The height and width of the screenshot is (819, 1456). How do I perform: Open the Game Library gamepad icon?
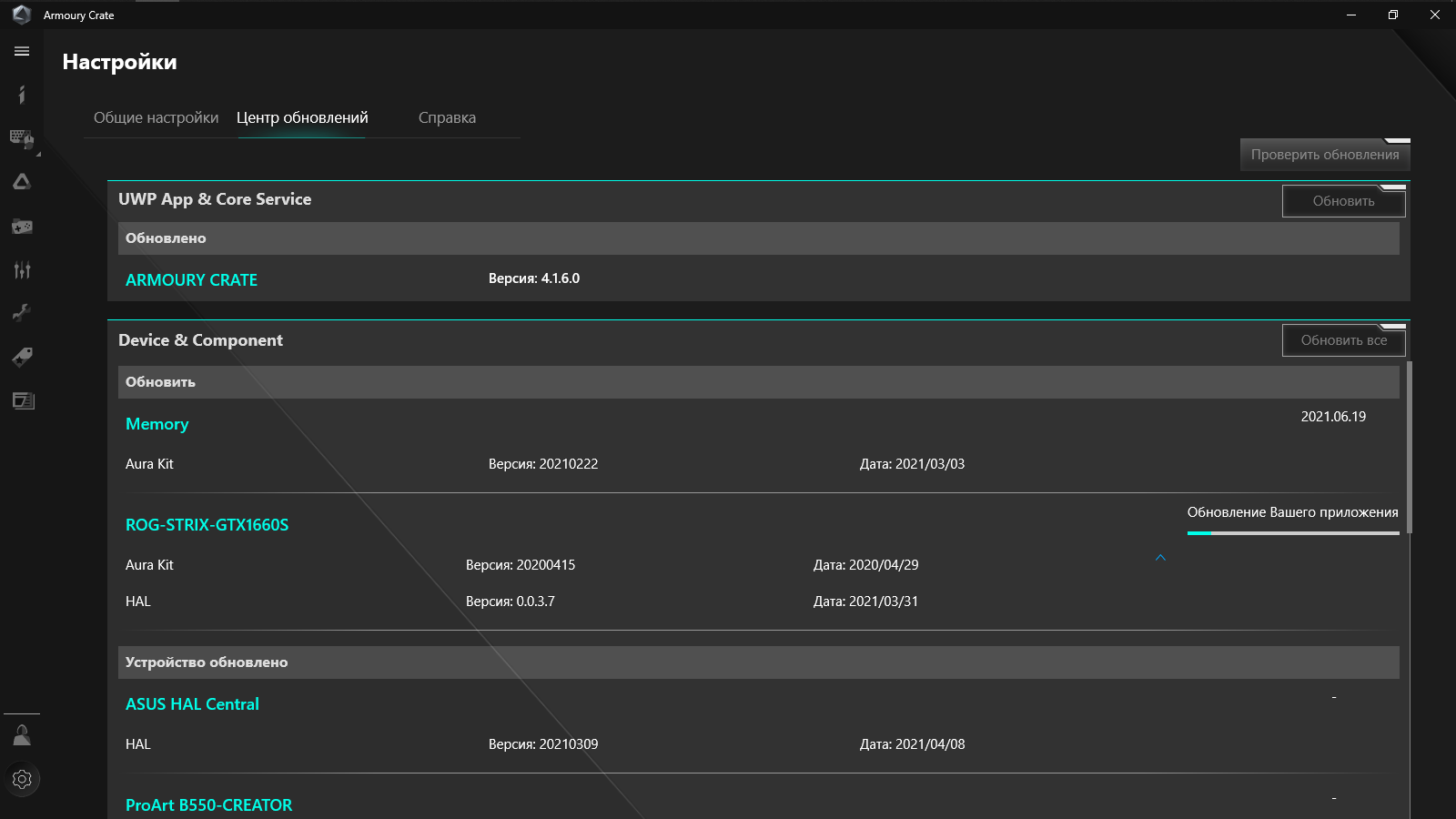[22, 227]
